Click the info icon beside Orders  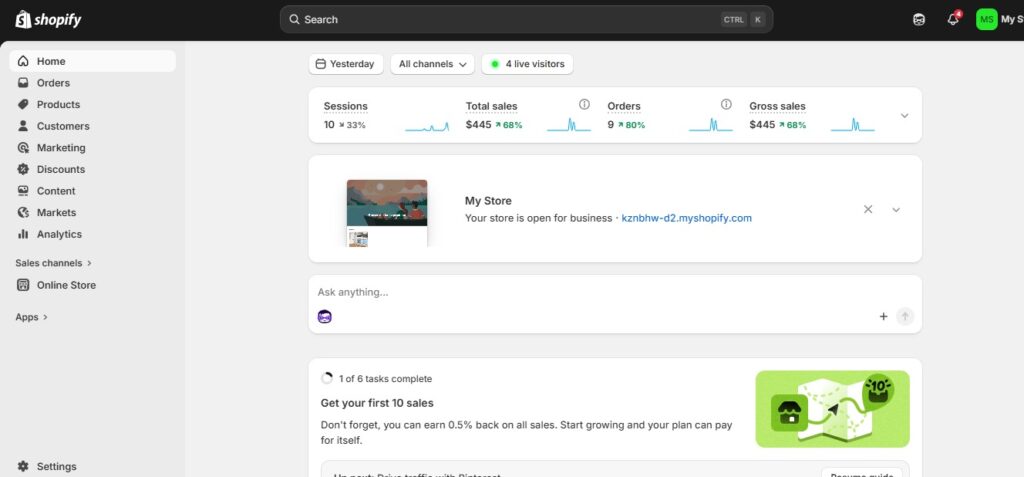click(x=727, y=104)
